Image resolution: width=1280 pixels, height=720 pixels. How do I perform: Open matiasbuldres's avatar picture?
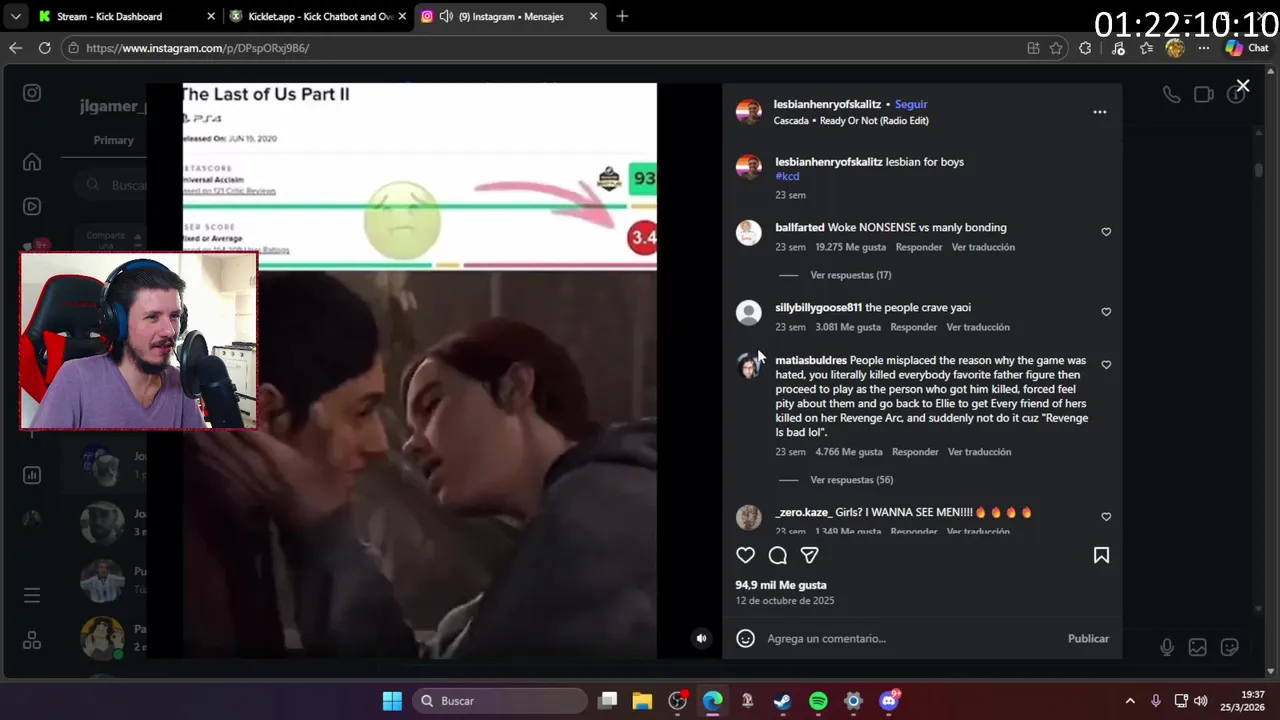point(749,366)
